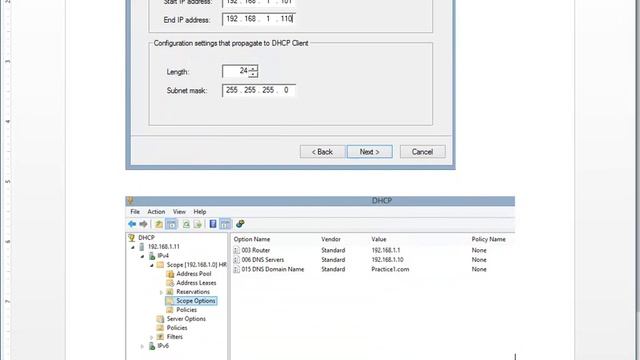The image size is (640, 360).
Task: Select Server Options in the tree
Action: click(186, 319)
